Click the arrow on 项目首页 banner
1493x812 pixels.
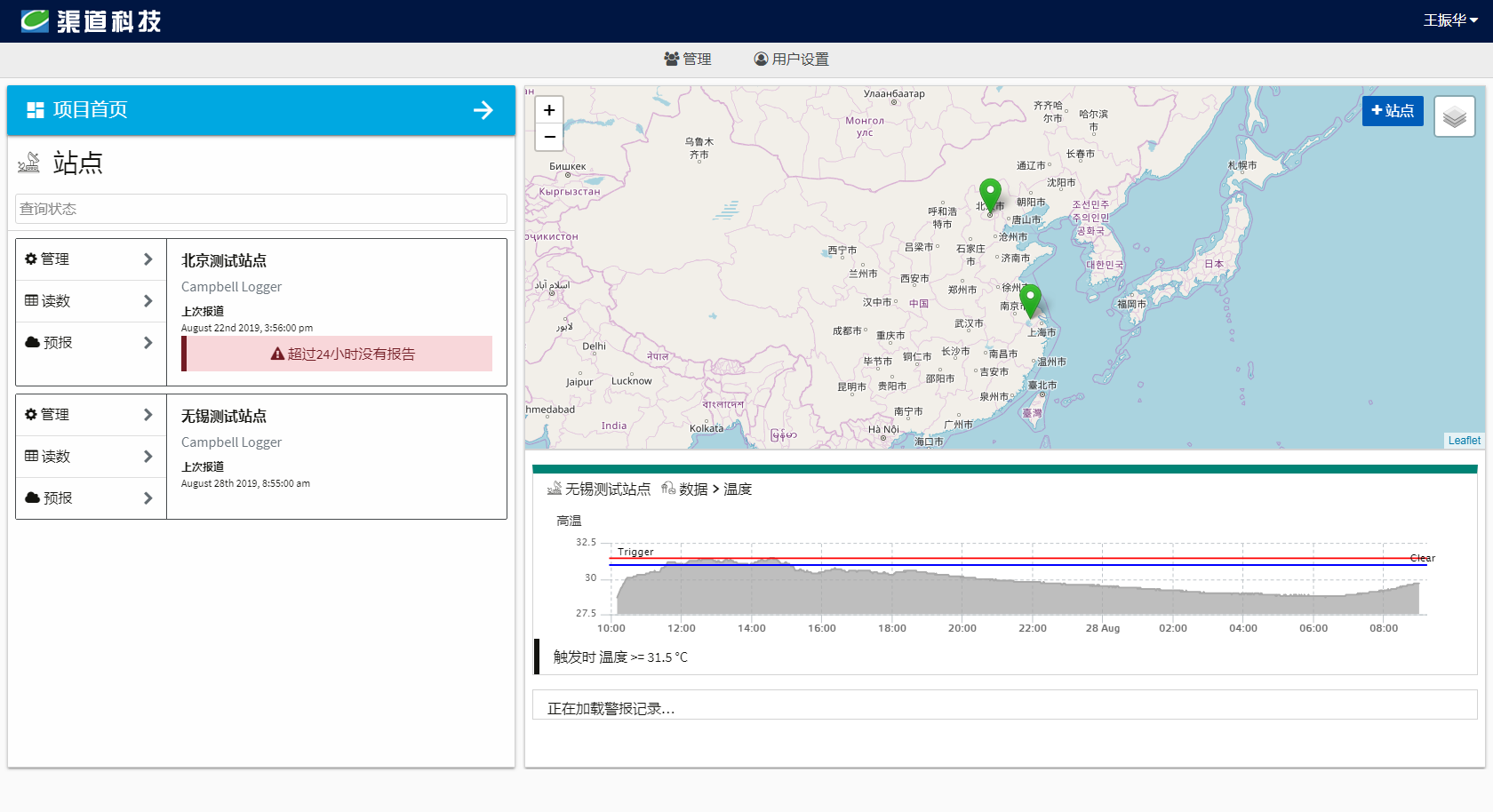(483, 110)
